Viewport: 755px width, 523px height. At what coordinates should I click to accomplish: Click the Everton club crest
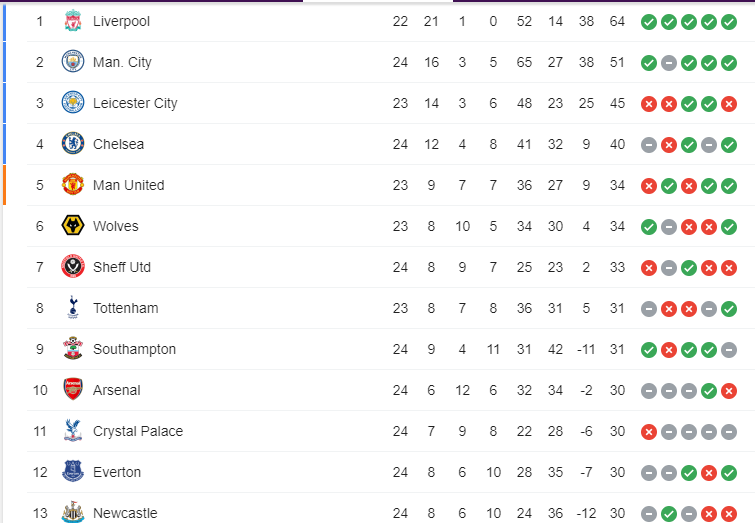pyautogui.click(x=72, y=472)
